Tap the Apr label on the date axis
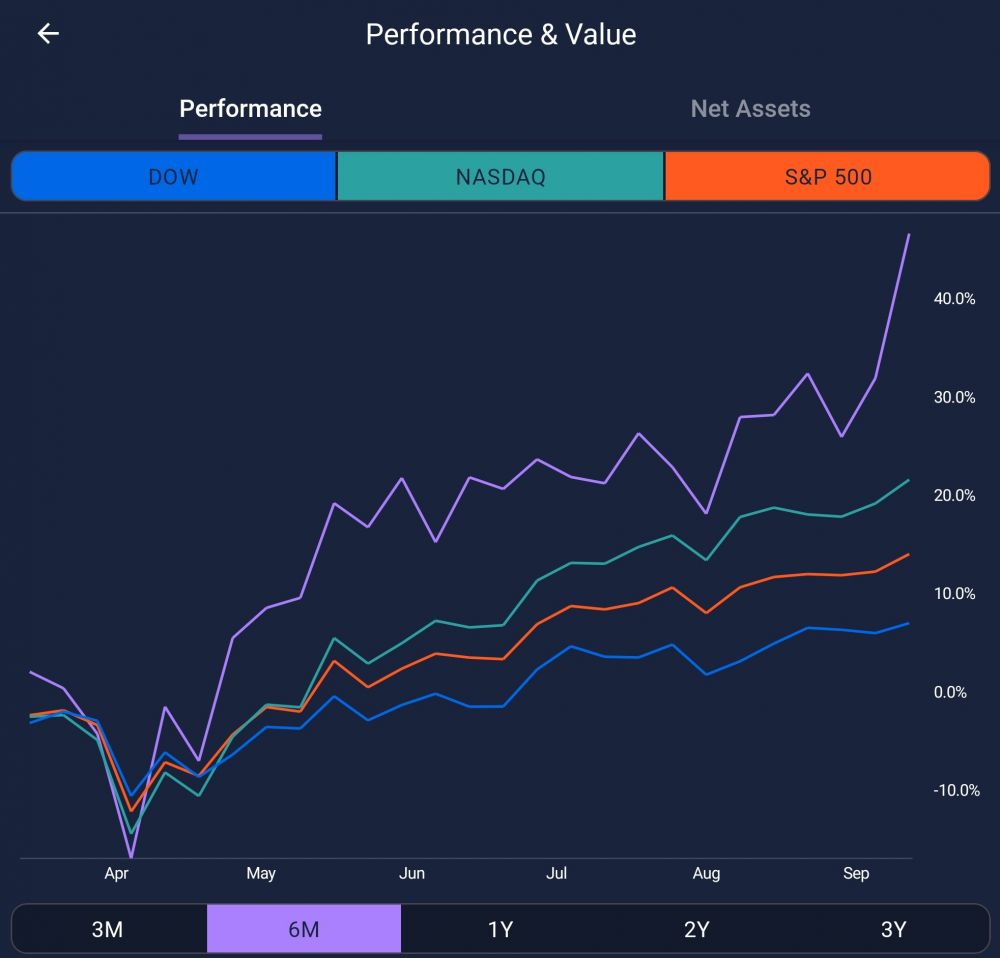Viewport: 1000px width, 958px height. (x=117, y=874)
